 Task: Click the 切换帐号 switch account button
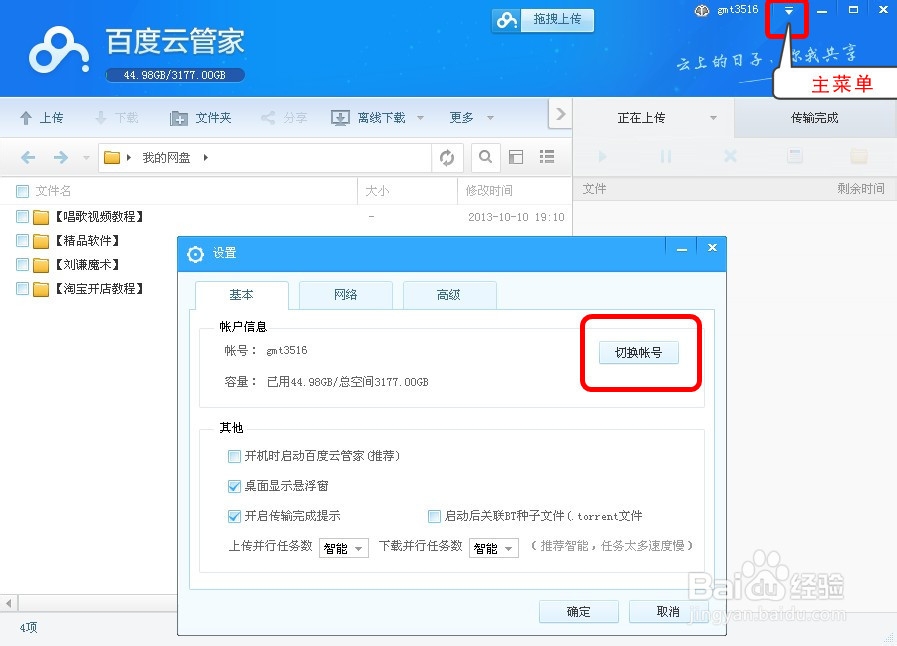click(x=638, y=352)
